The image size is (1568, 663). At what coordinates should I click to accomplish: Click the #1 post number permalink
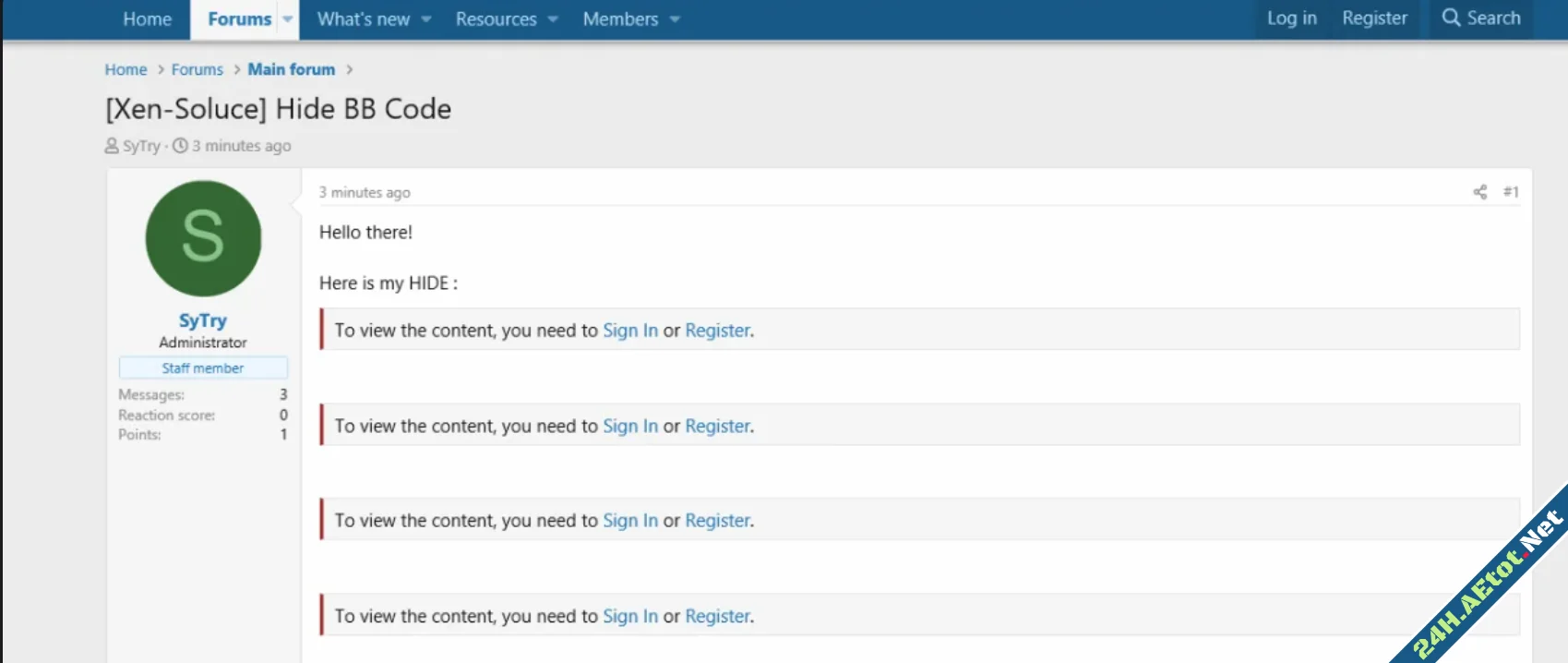pos(1510,192)
